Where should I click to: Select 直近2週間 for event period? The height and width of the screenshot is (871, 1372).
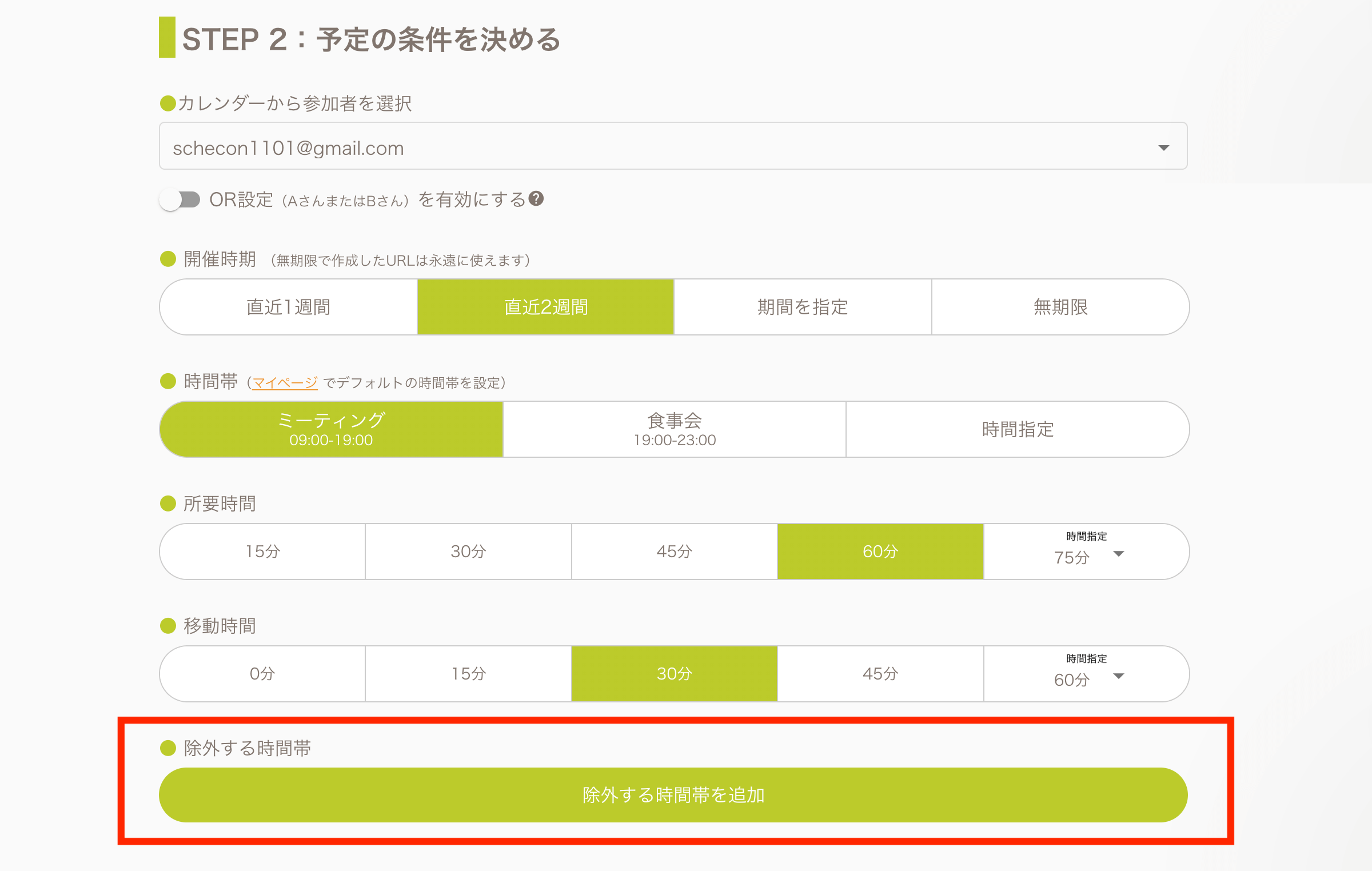click(x=545, y=307)
